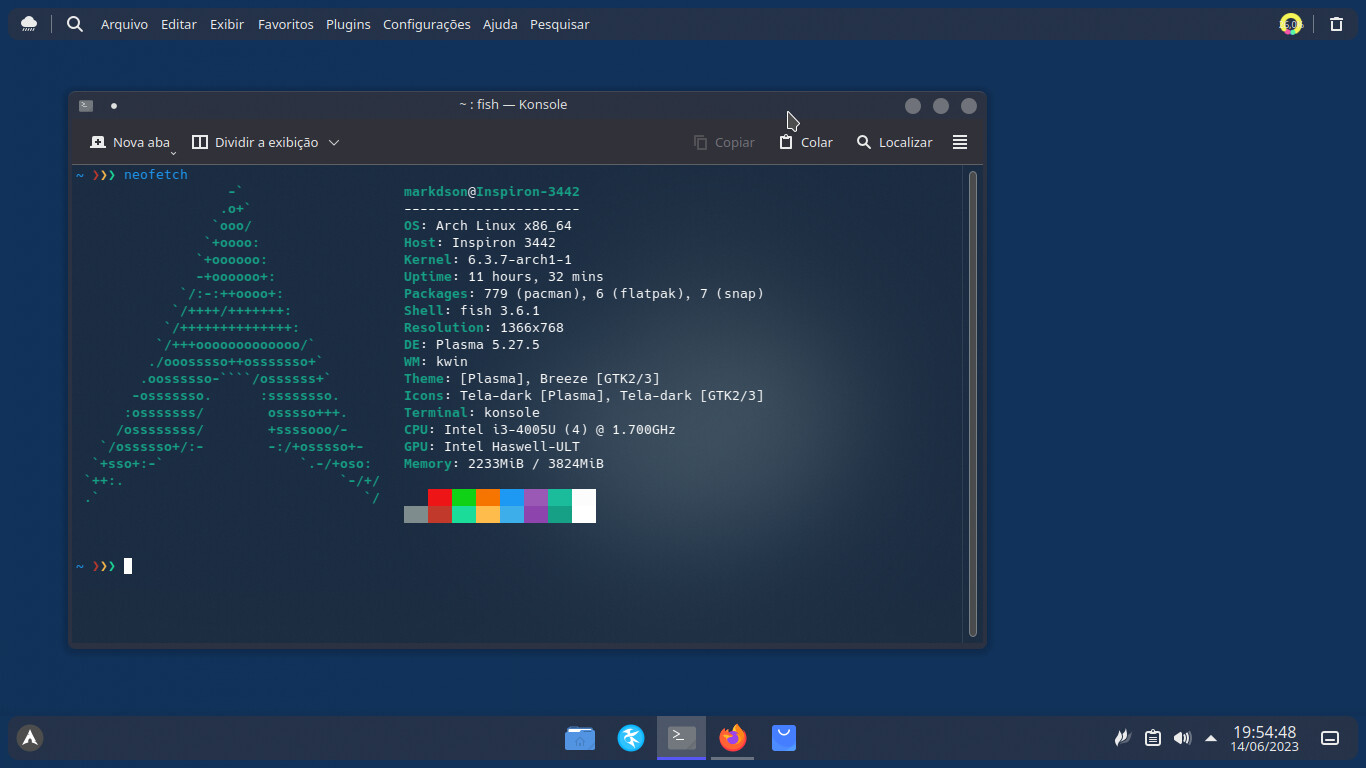The height and width of the screenshot is (768, 1366).
Task: Expand the hidden system tray icons arrow
Action: tap(1211, 738)
